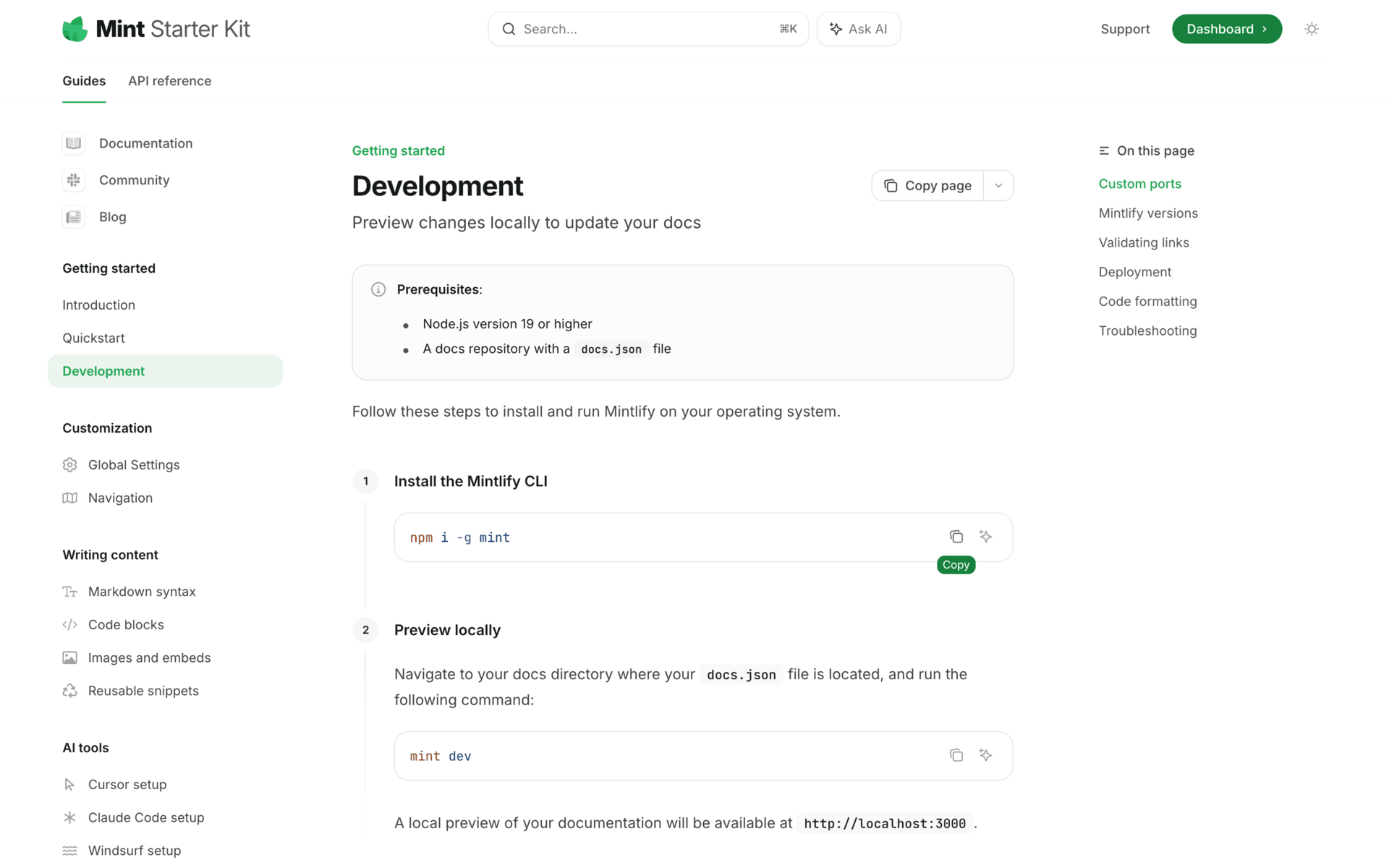Ask AI about the npm install code block
This screenshot has width=1389, height=868.
[985, 537]
